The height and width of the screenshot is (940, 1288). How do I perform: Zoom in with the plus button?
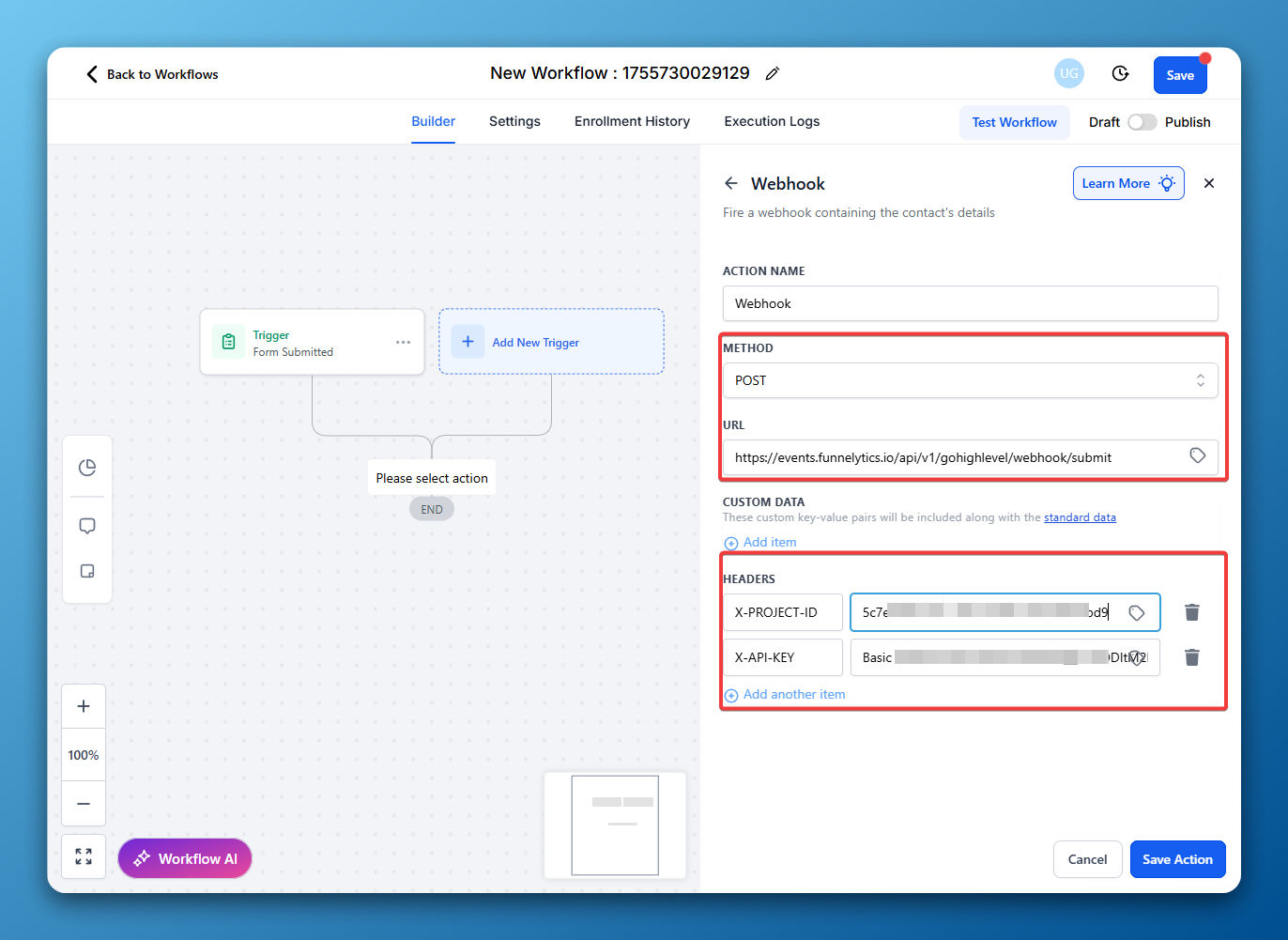[x=84, y=706]
